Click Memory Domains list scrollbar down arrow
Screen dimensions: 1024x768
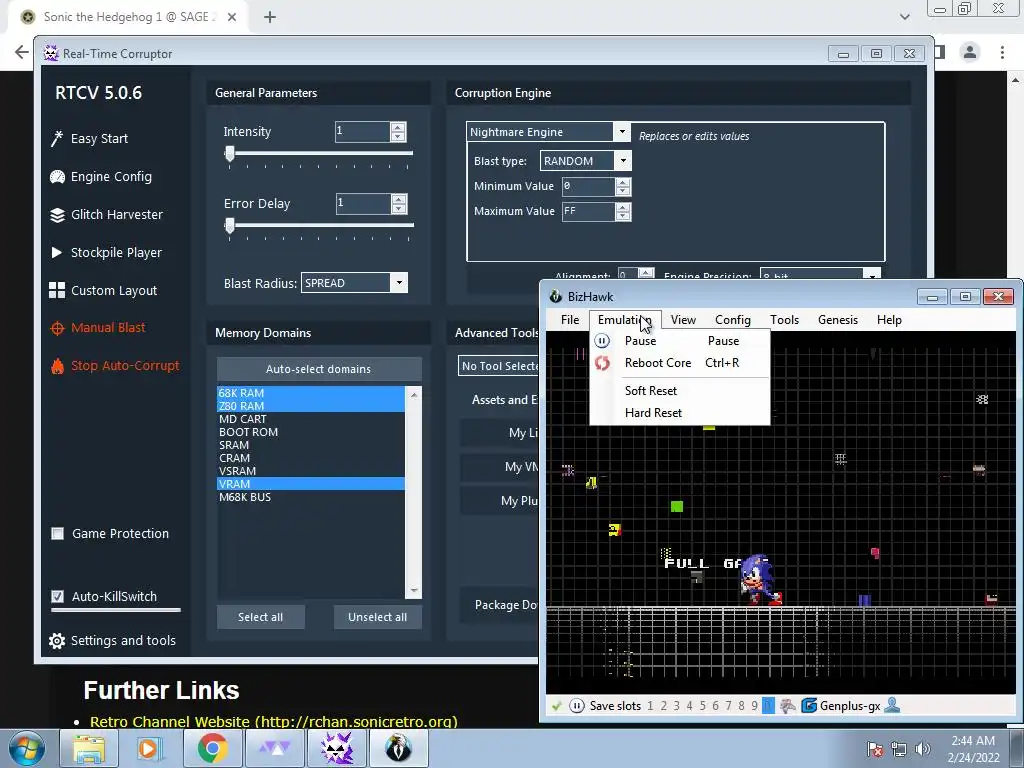tap(413, 590)
